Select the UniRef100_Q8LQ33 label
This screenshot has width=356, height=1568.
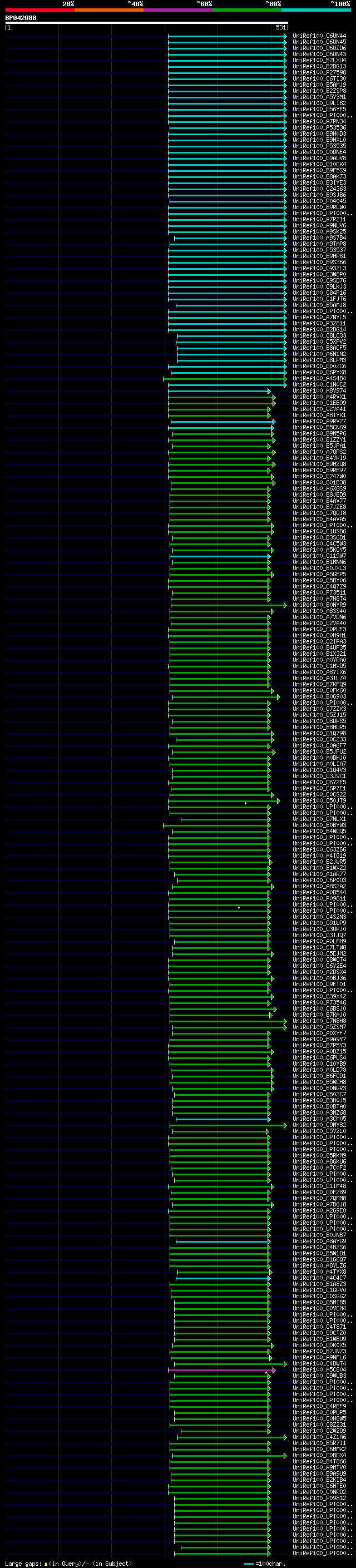coord(319,336)
